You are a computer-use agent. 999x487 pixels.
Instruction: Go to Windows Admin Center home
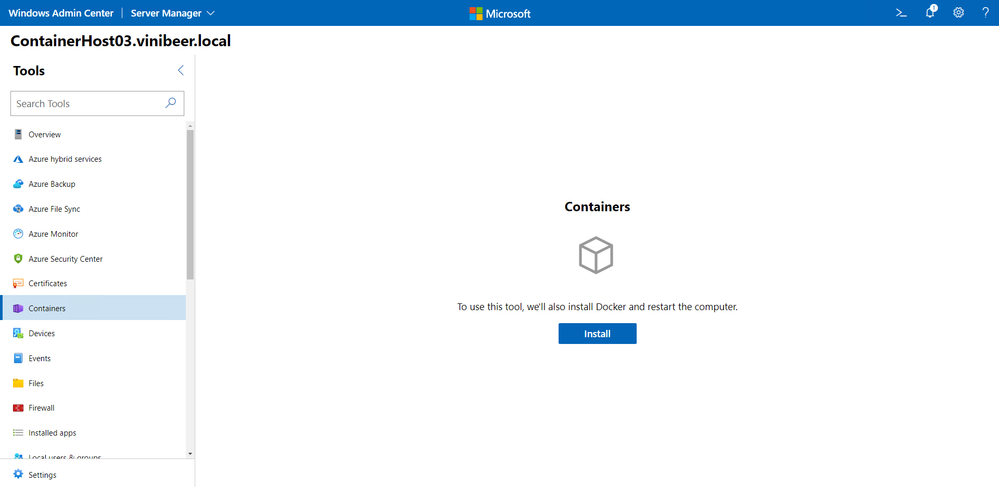click(x=61, y=13)
